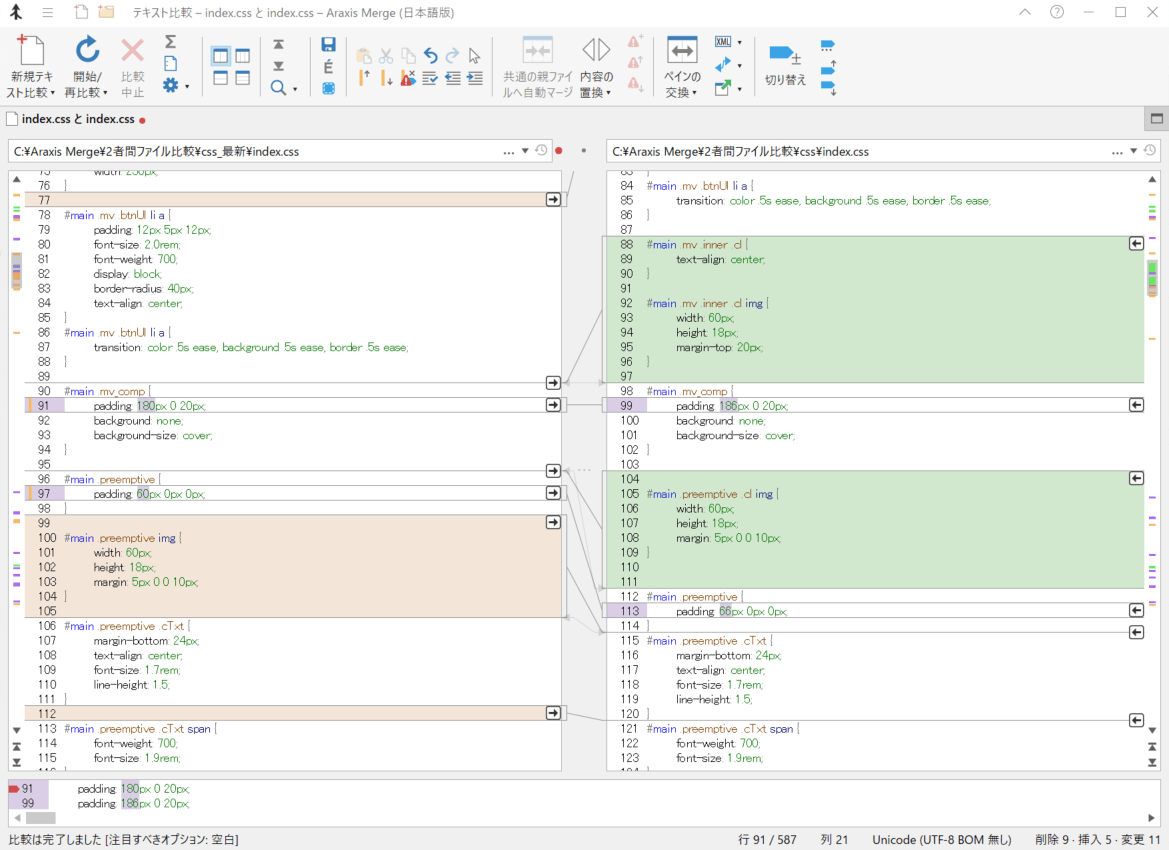Image resolution: width=1169 pixels, height=850 pixels.
Task: Open the help question mark icon
Action: click(x=1057, y=12)
